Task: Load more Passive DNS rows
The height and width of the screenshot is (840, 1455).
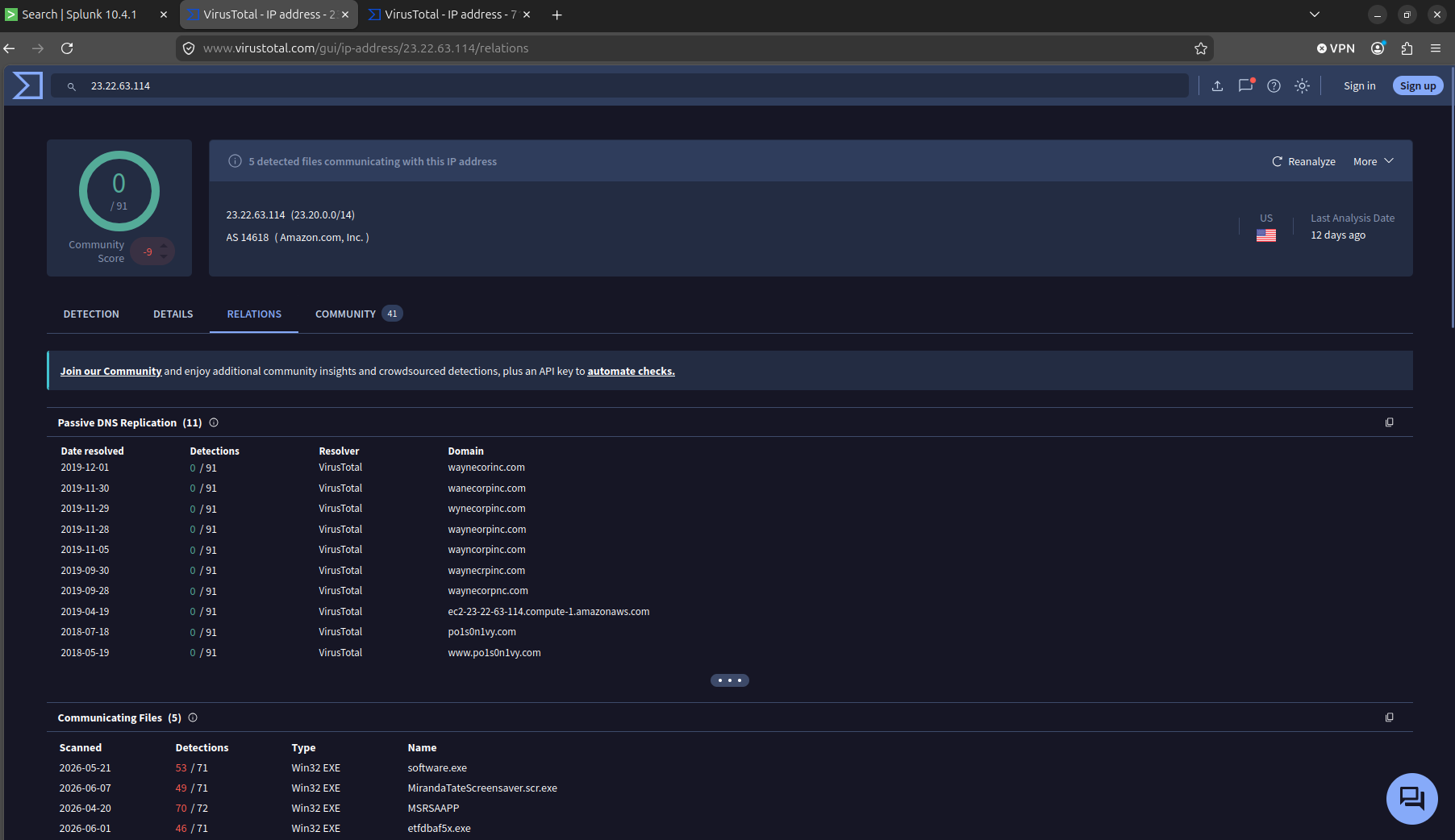Action: [x=729, y=680]
